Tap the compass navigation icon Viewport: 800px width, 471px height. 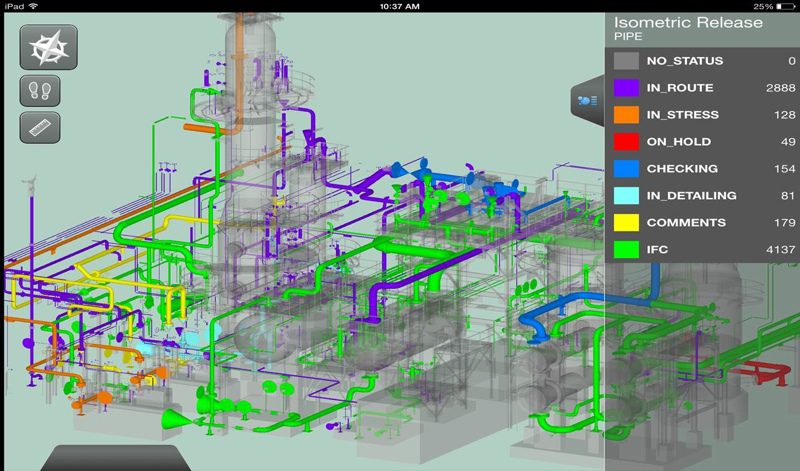[48, 47]
